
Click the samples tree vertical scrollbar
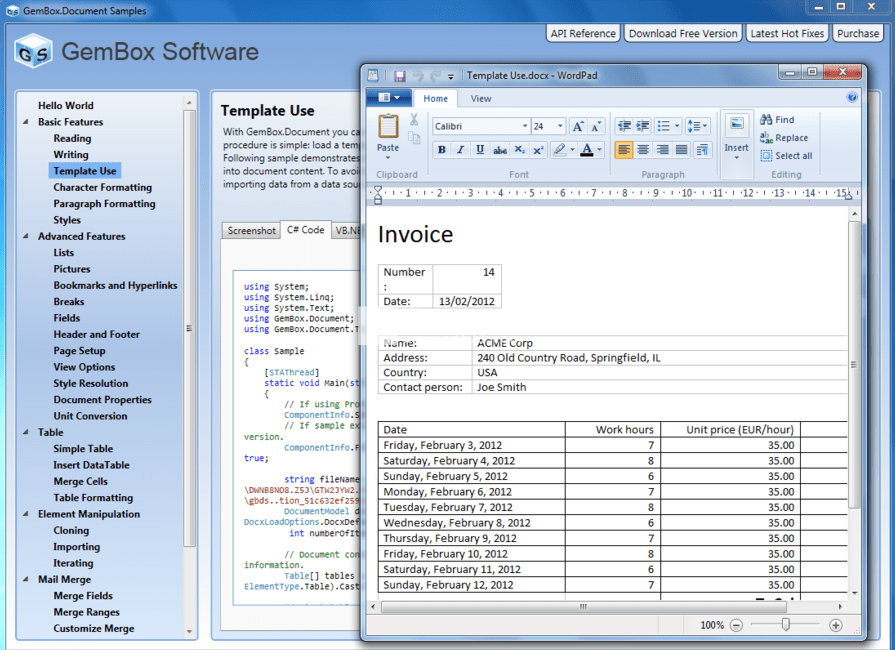pos(189,328)
